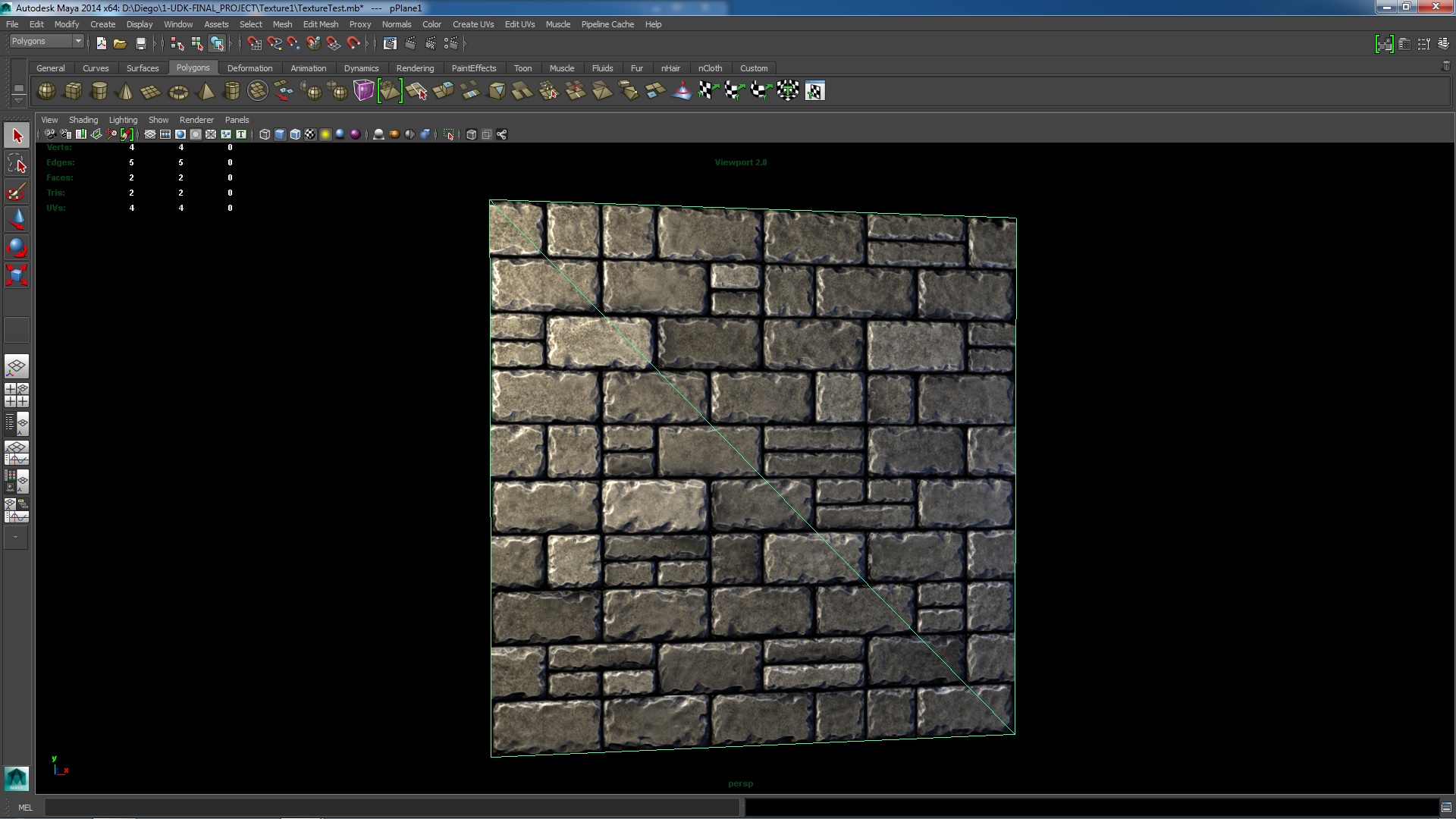Toggle textured display in the viewport toolbar

310,134
